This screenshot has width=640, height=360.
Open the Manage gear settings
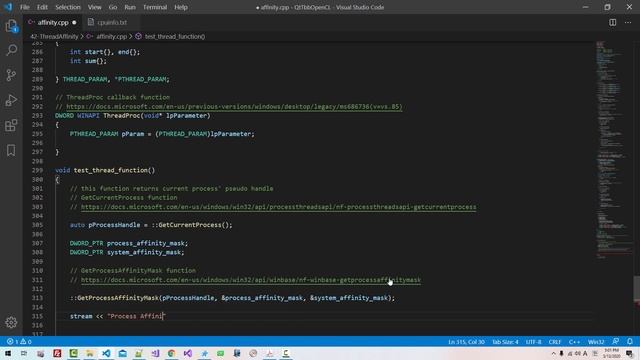pyautogui.click(x=11, y=322)
